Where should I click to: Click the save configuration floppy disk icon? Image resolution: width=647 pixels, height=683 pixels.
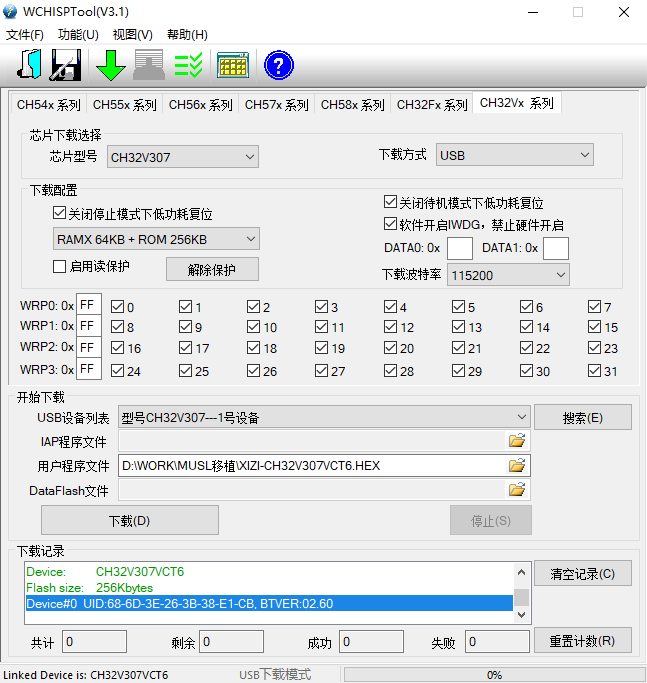pyautogui.click(x=66, y=64)
